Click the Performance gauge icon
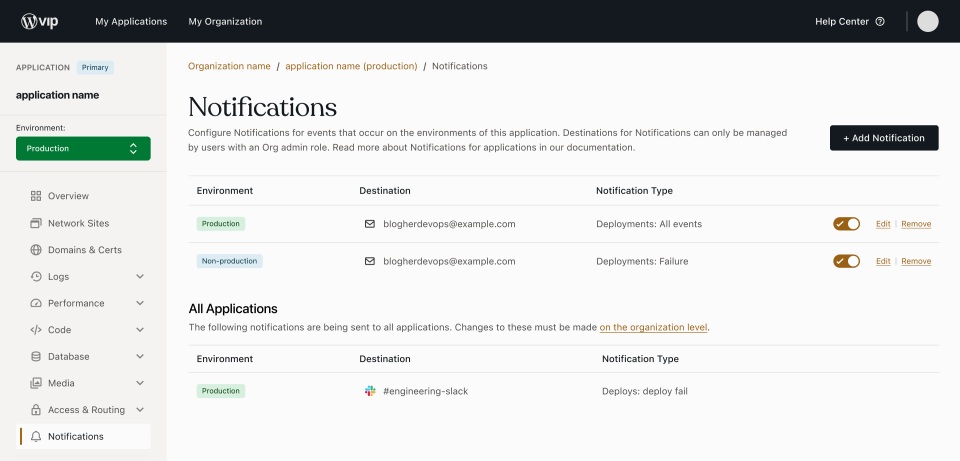The image size is (960, 461). tap(36, 303)
